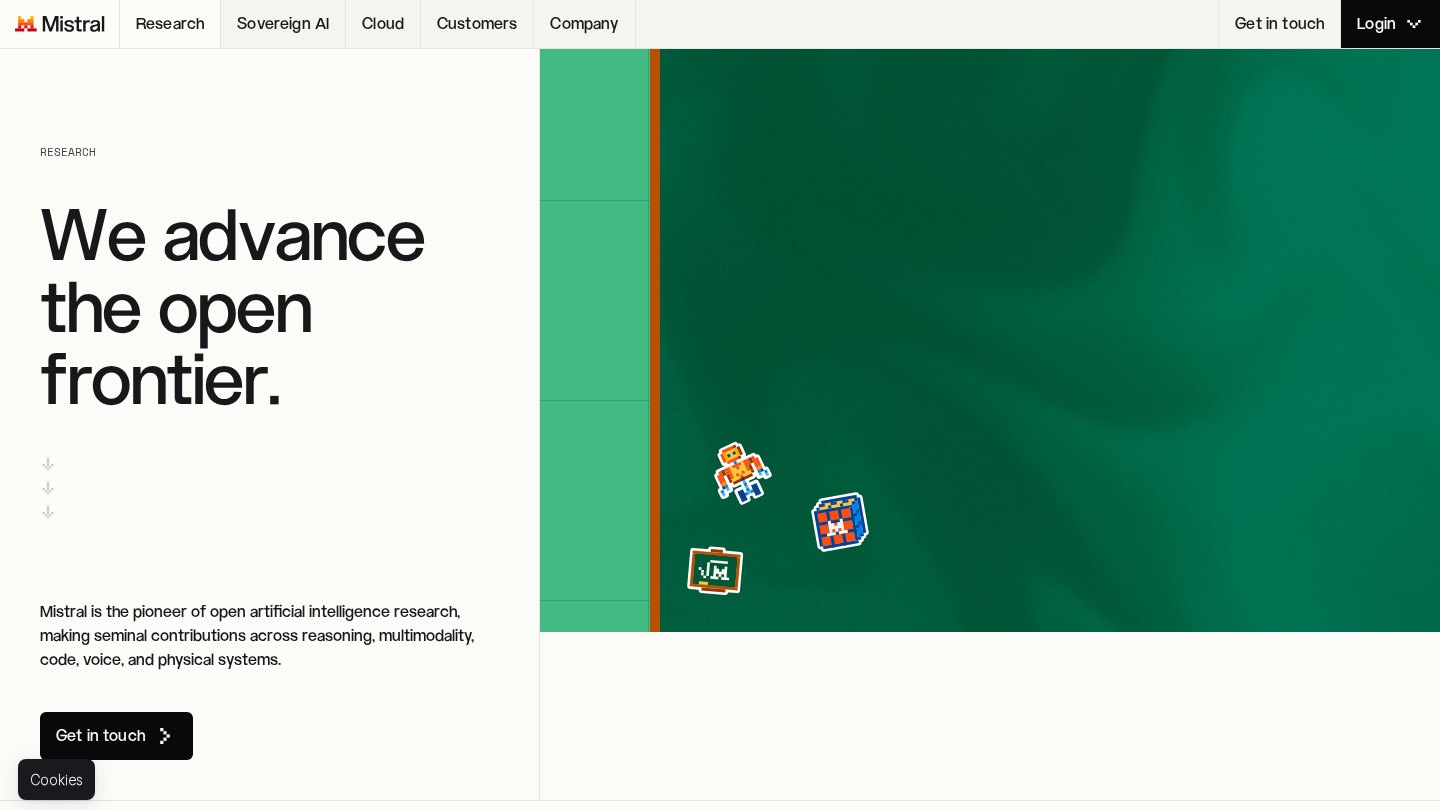Click the black Get in touch button
The height and width of the screenshot is (810, 1440).
(116, 736)
